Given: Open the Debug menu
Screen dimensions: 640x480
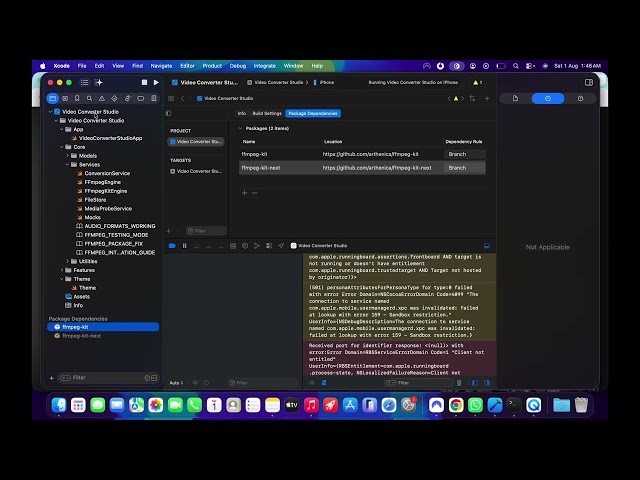Looking at the screenshot, I should pos(238,66).
